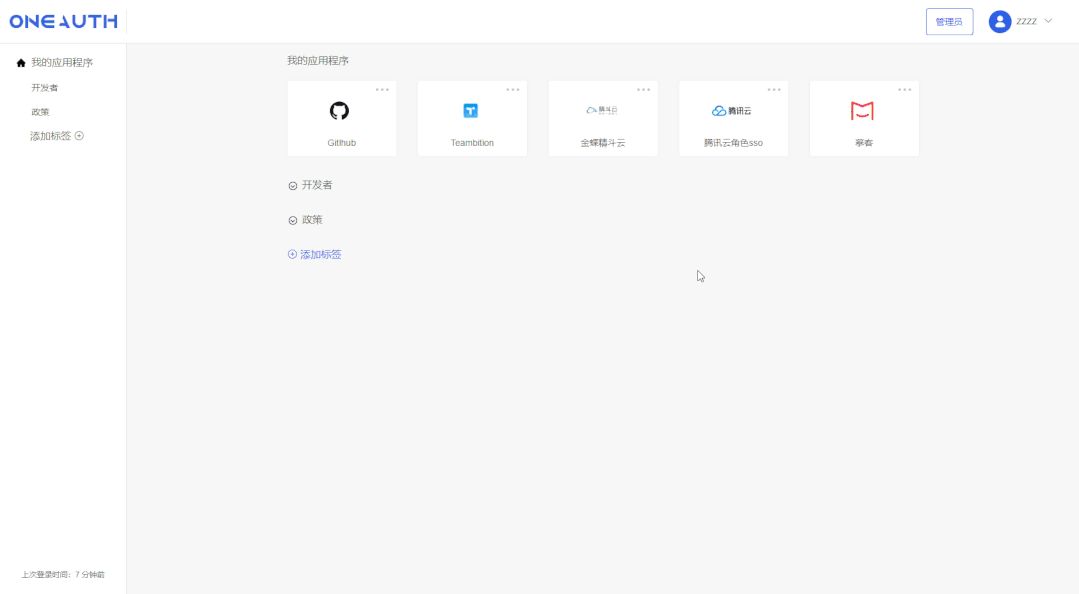Click the 腾讯云角色sso card label
Viewport: 1079px width, 594px height.
733,142
